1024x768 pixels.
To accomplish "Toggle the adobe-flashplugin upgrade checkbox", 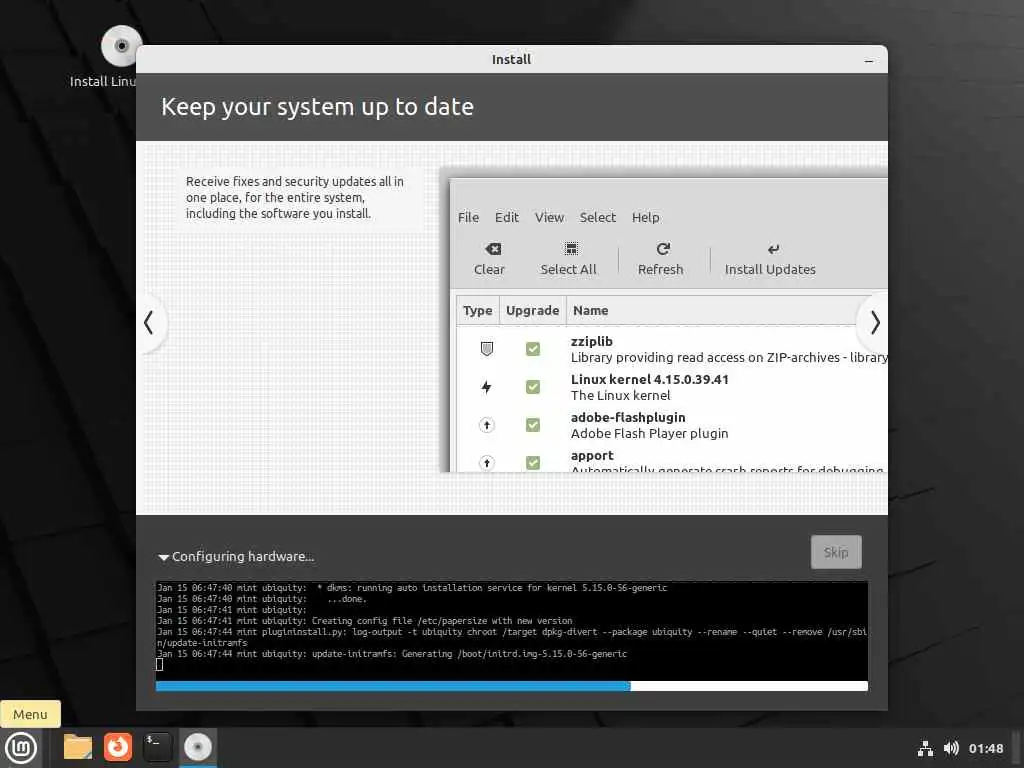I will pyautogui.click(x=533, y=425).
